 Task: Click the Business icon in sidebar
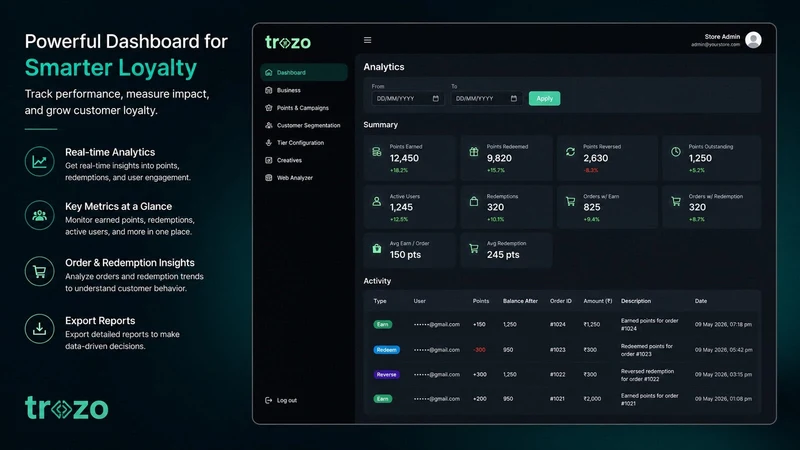(x=269, y=90)
